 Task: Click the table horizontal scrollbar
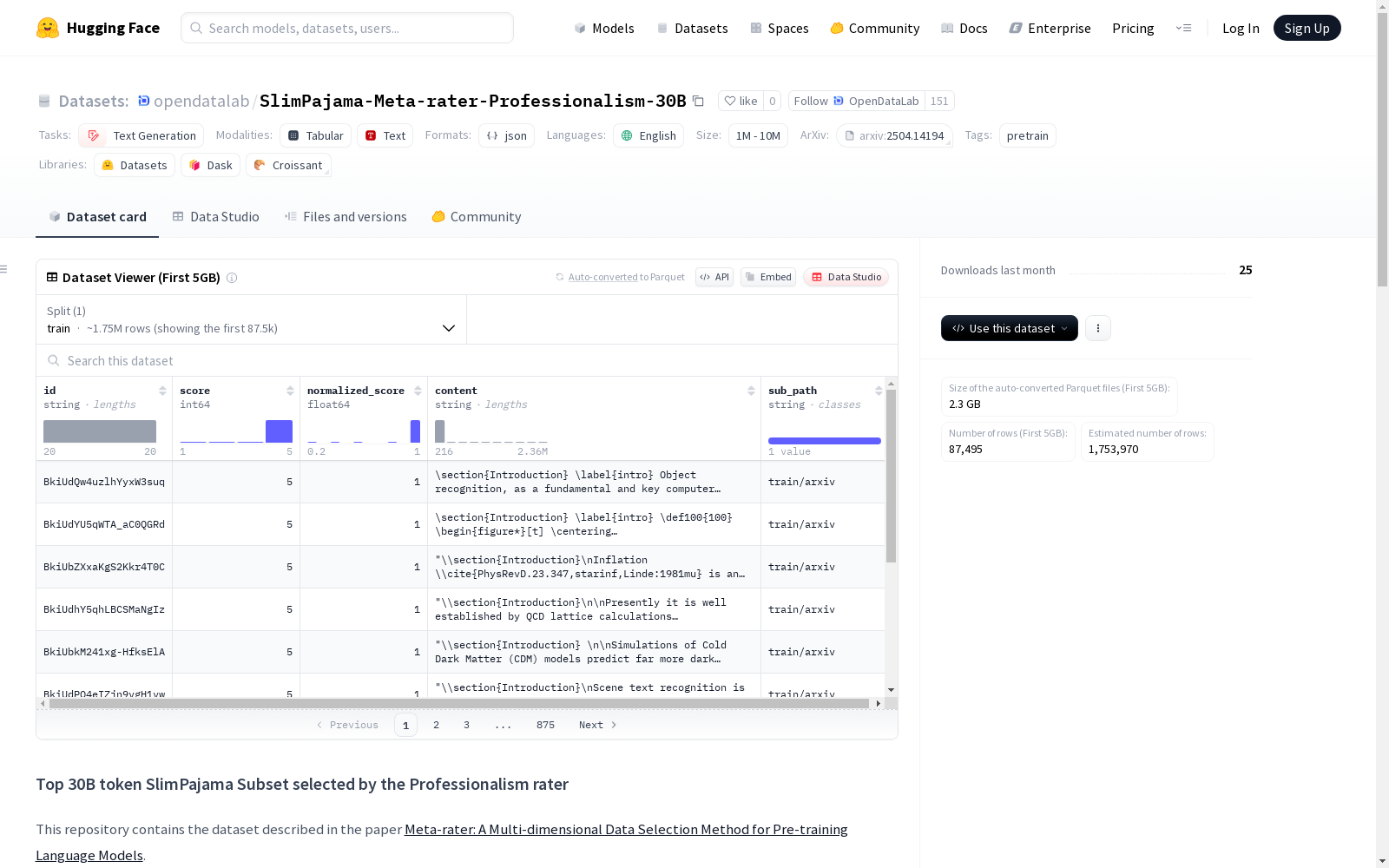pos(458,703)
